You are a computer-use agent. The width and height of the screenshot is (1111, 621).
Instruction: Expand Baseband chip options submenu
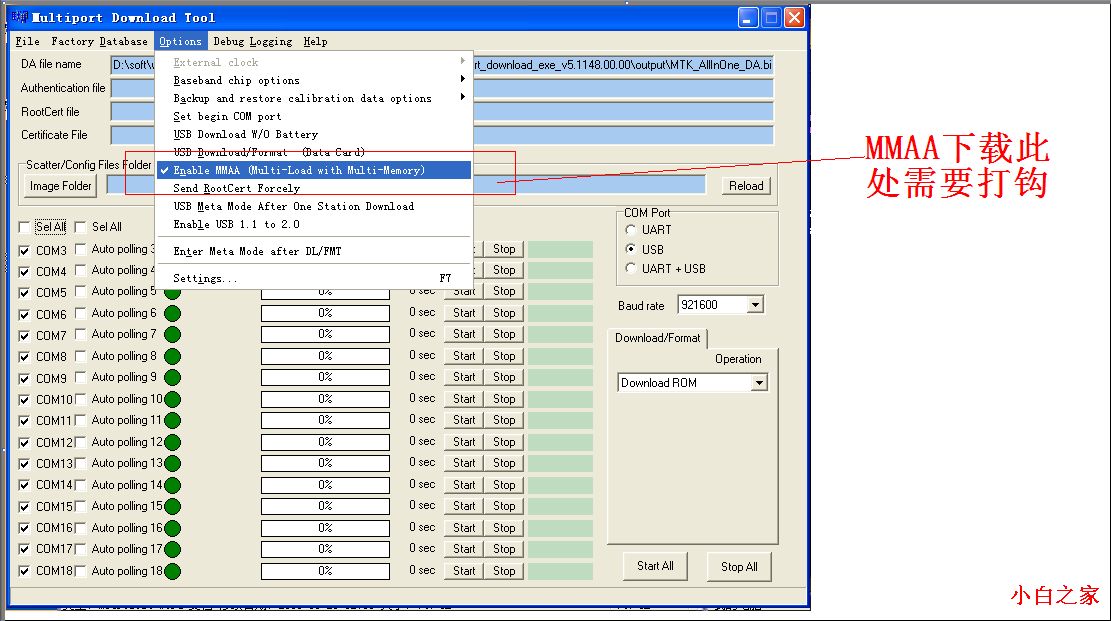point(312,80)
